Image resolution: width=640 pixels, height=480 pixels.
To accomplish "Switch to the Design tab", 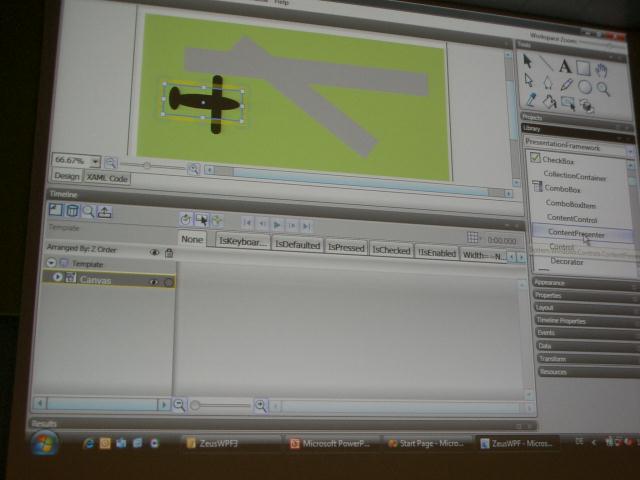I will point(65,177).
